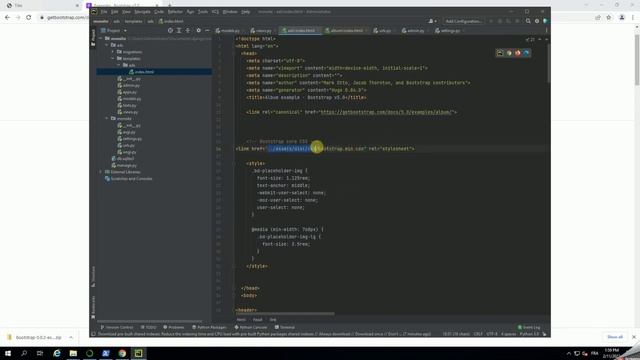This screenshot has width=640, height=360.
Task: Click the Search Everywhere magnifier icon
Action: coord(528,21)
